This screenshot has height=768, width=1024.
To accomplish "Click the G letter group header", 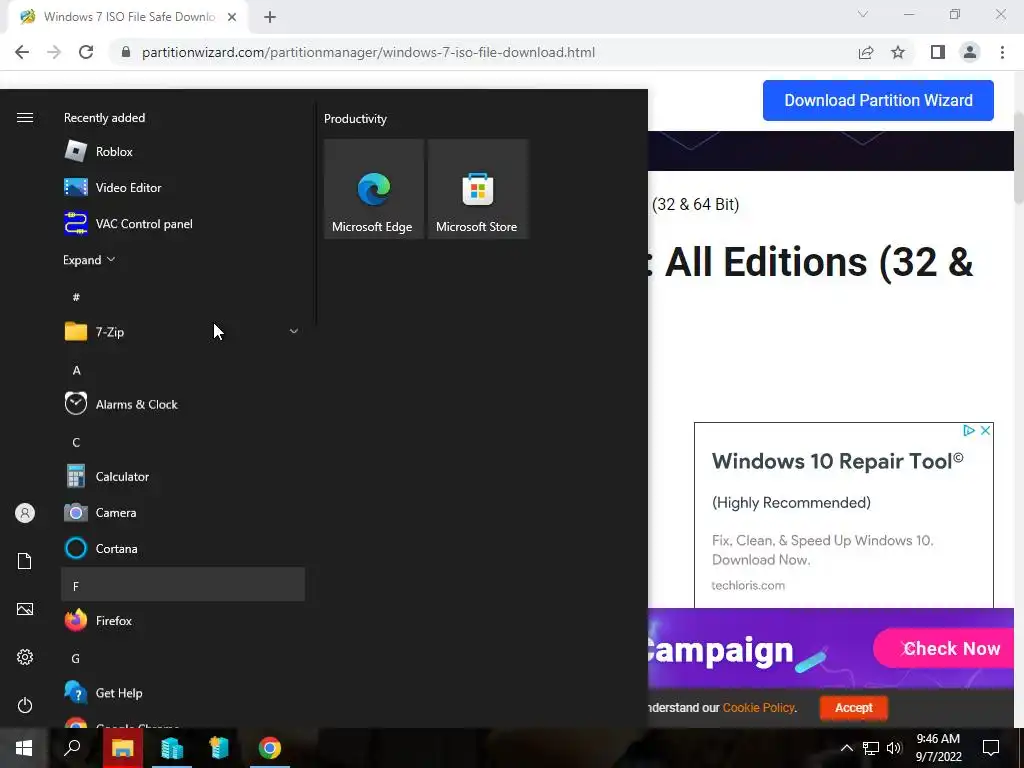I will (183, 658).
